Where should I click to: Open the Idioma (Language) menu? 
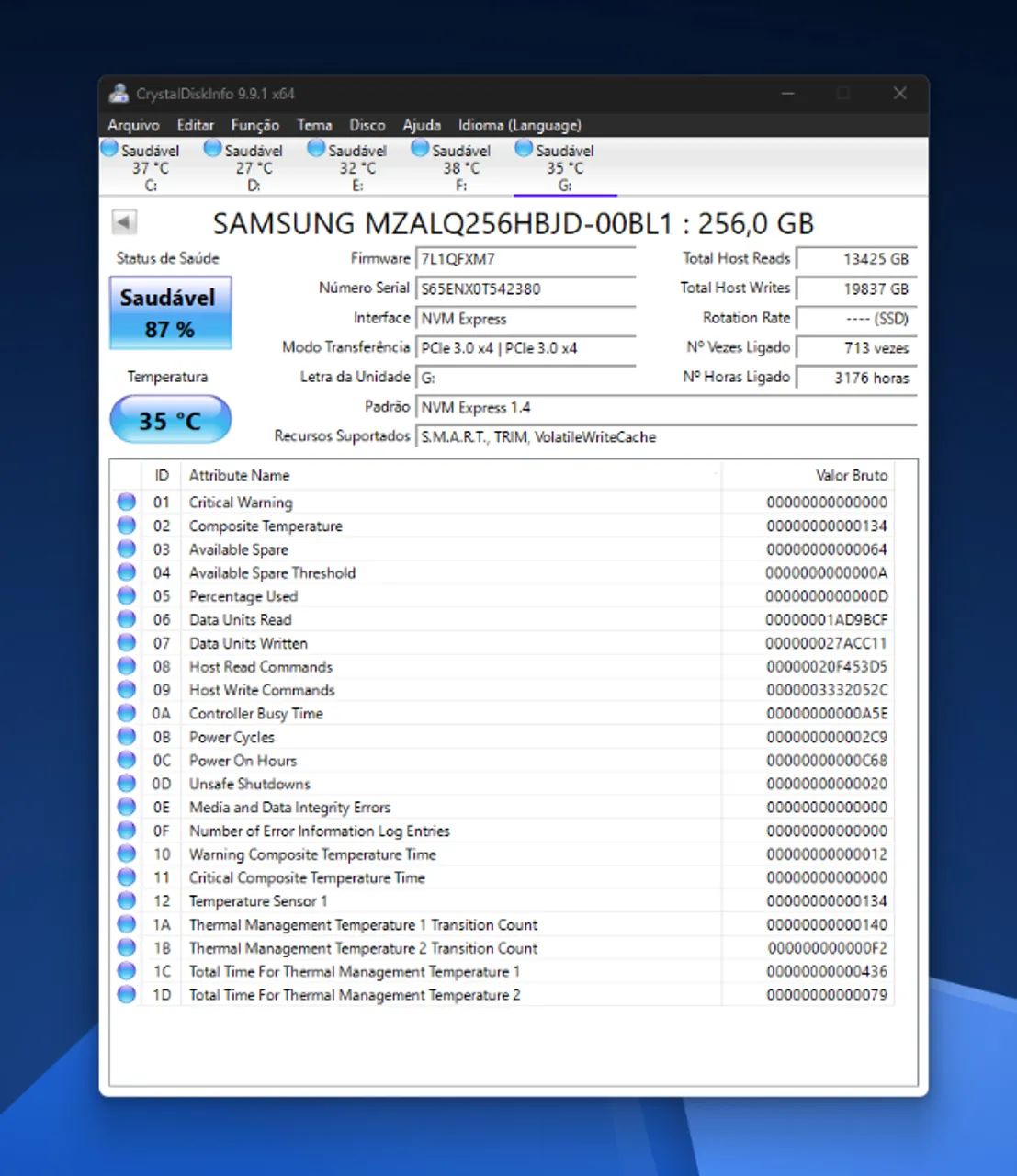point(520,125)
